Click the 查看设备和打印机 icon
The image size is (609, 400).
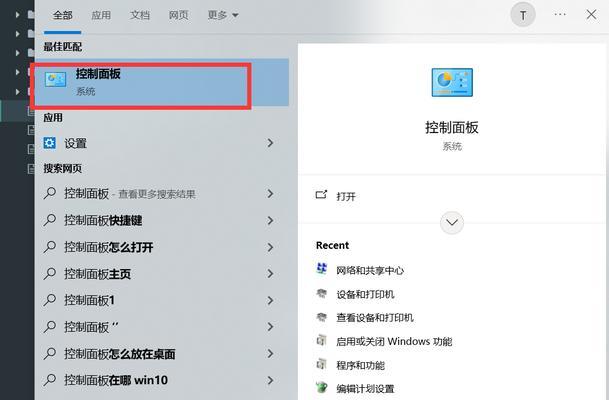(322, 317)
